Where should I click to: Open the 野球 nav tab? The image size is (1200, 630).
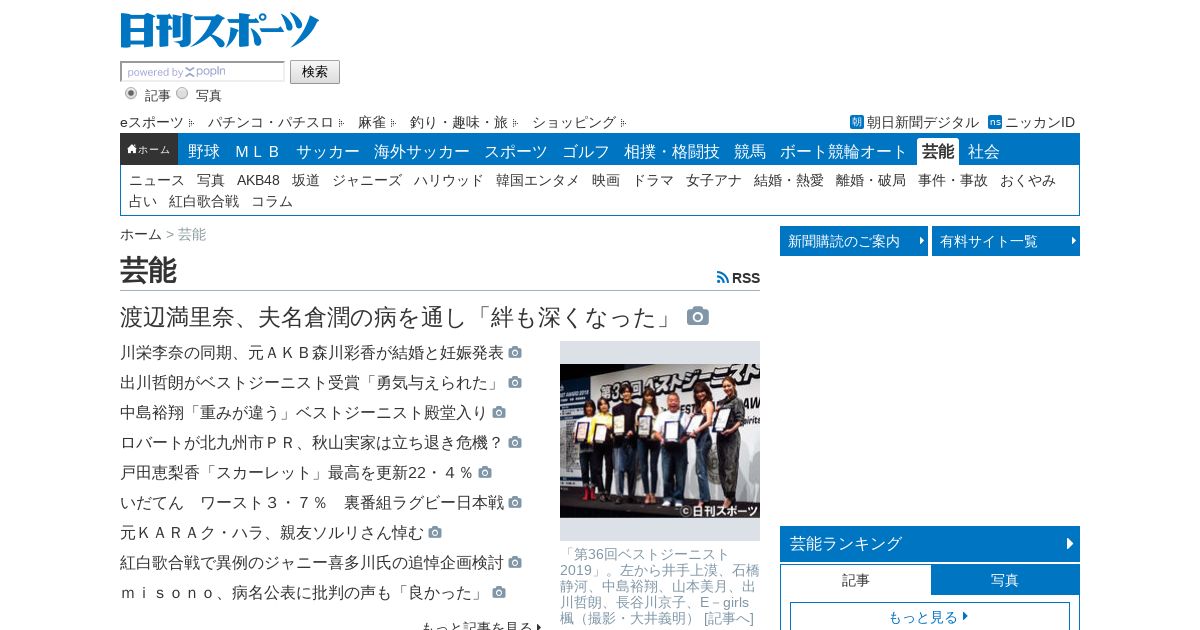[x=204, y=152]
